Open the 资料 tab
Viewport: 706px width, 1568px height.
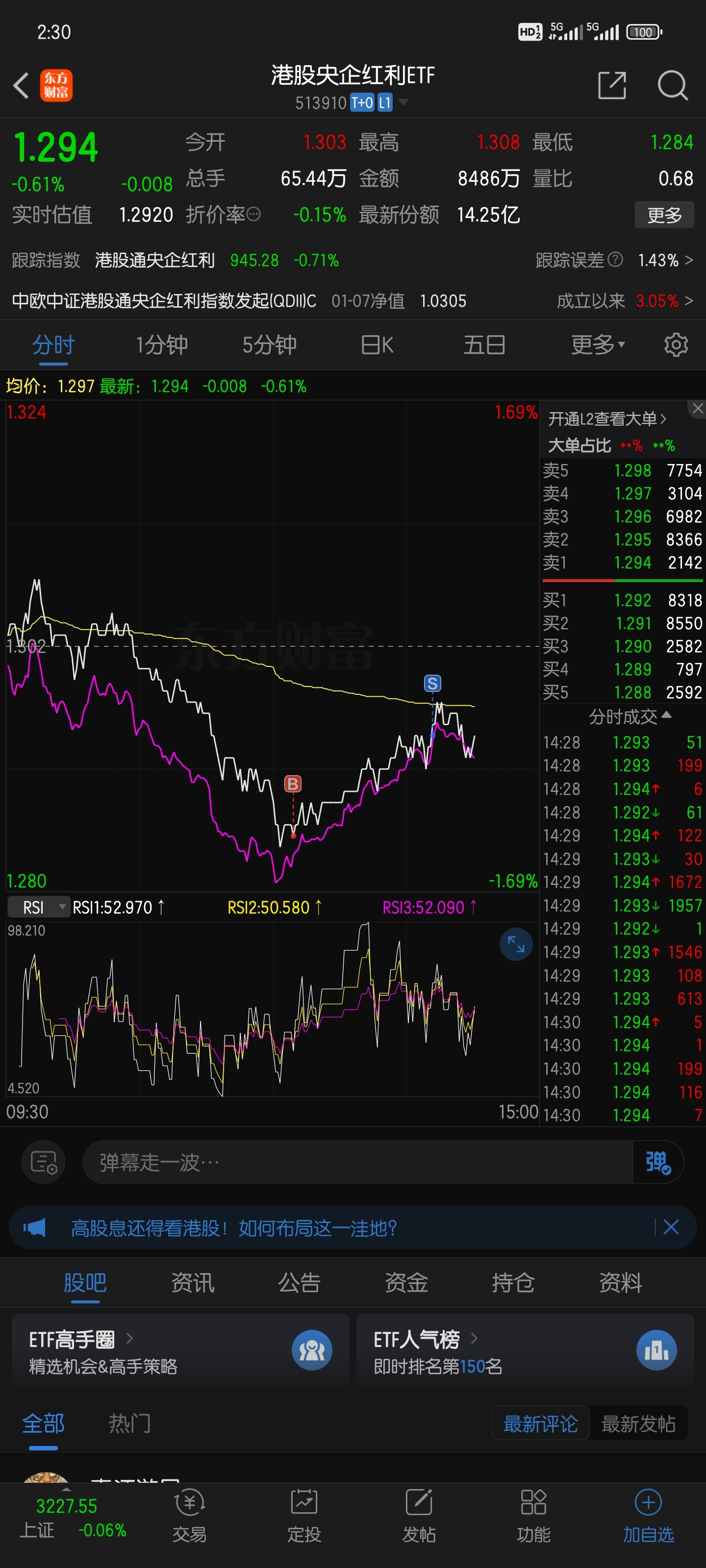[620, 1282]
